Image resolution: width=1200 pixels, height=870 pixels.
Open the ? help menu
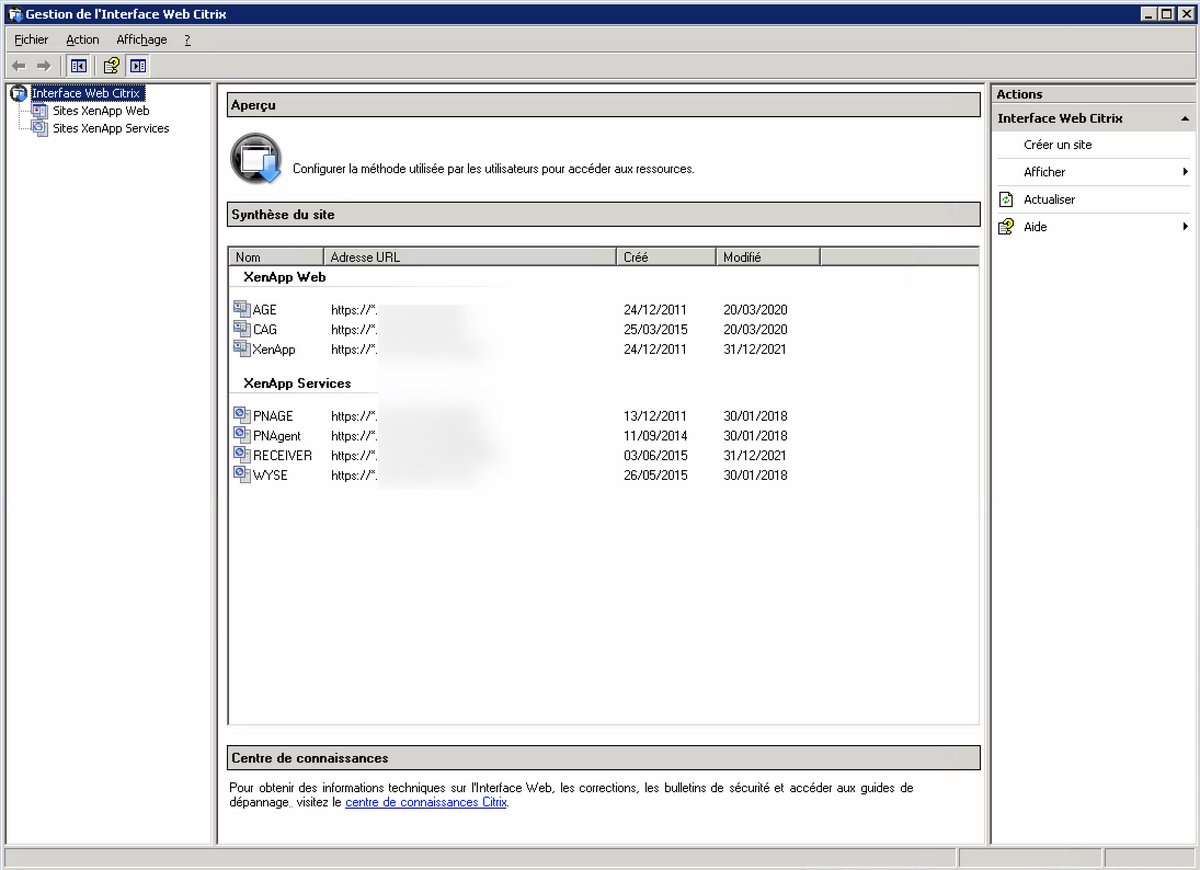pyautogui.click(x=187, y=40)
